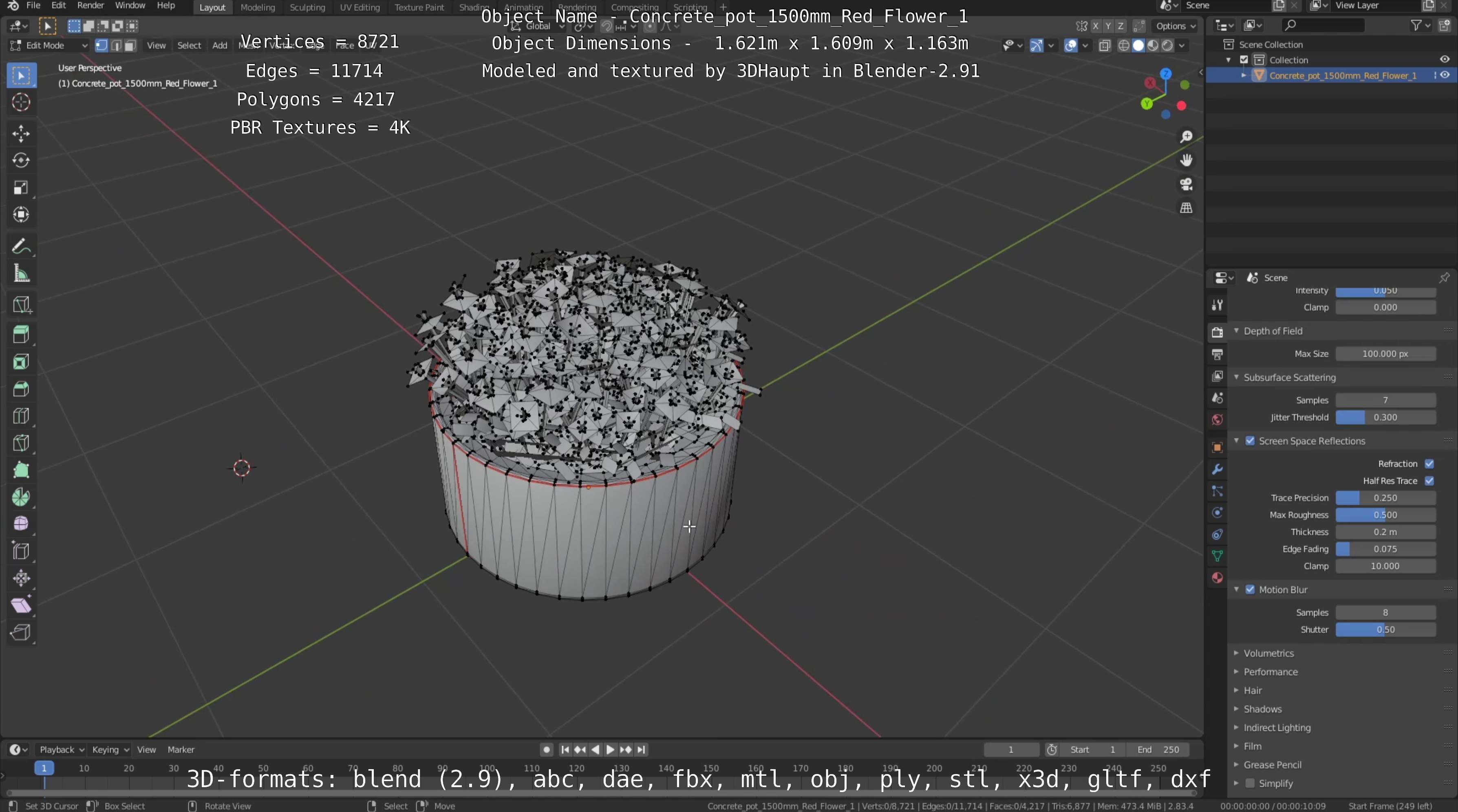
Task: Open the viewport Select menu
Action: click(189, 46)
